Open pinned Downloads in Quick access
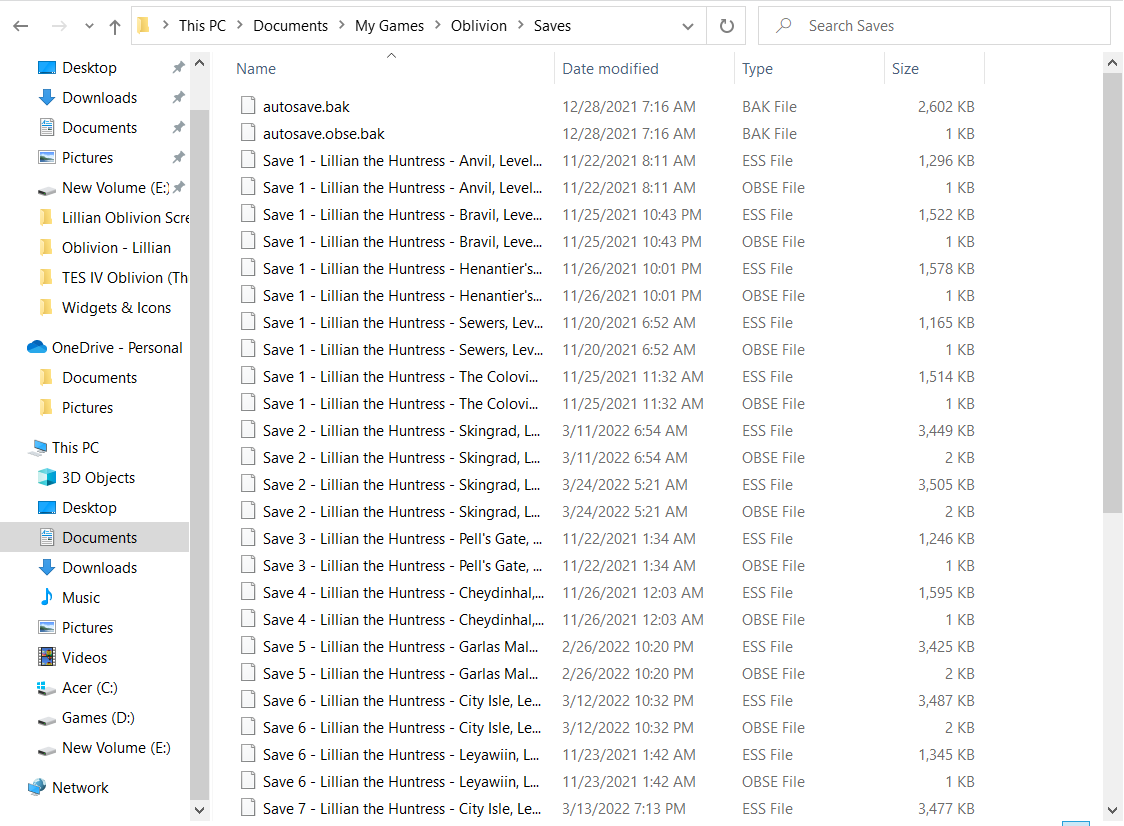 [99, 98]
